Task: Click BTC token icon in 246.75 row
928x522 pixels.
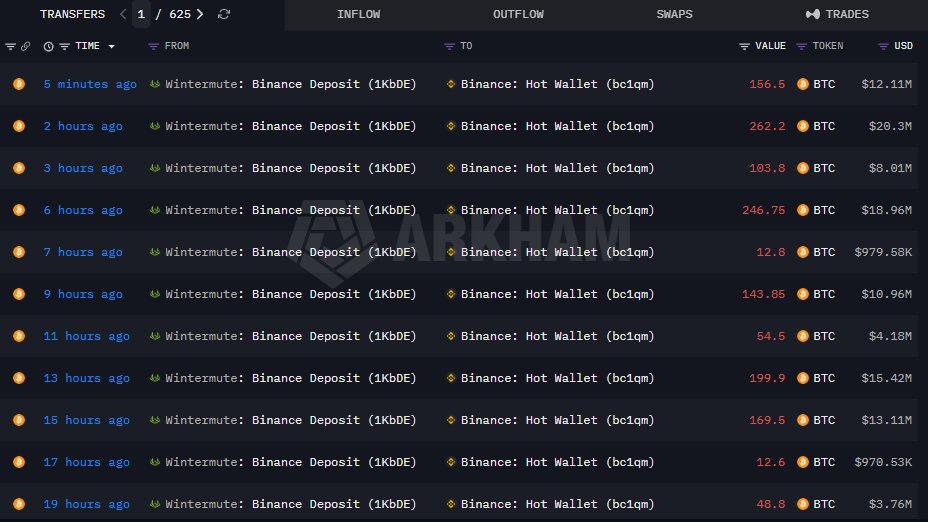Action: pos(803,210)
